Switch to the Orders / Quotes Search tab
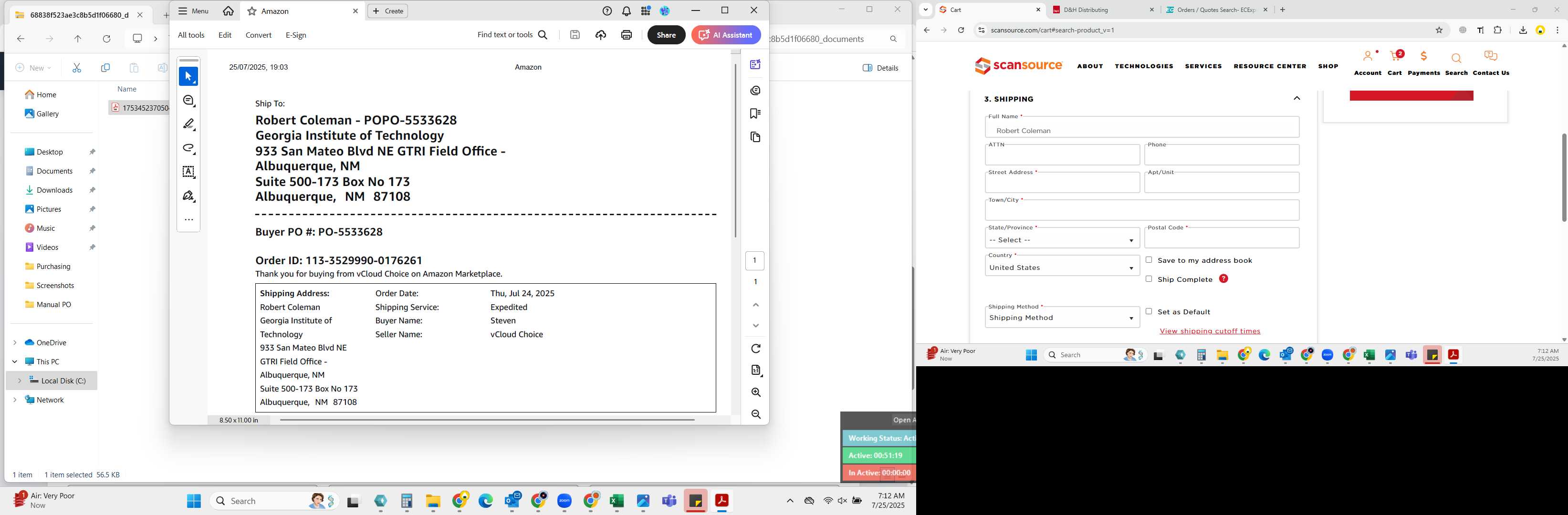1568x515 pixels. 1217,10
